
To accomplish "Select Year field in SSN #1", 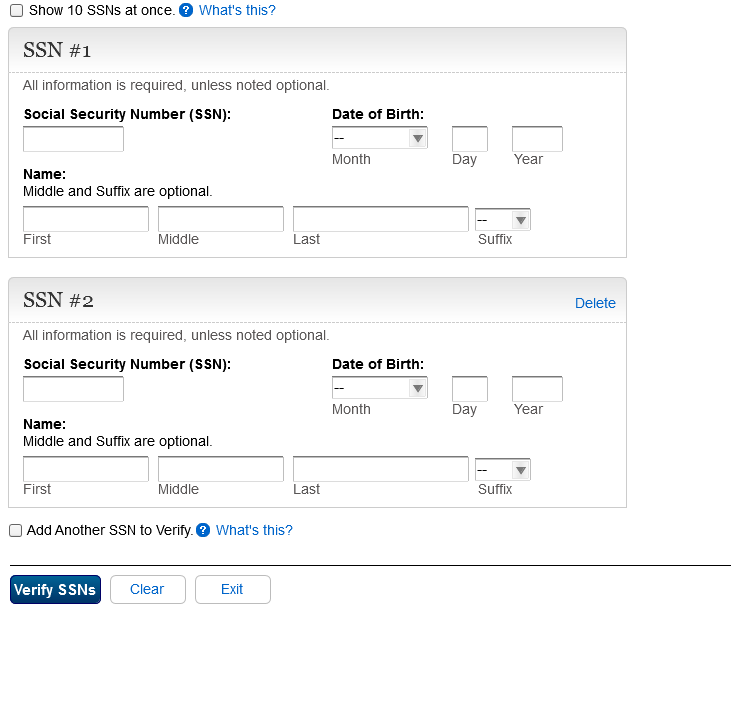I will tap(537, 139).
